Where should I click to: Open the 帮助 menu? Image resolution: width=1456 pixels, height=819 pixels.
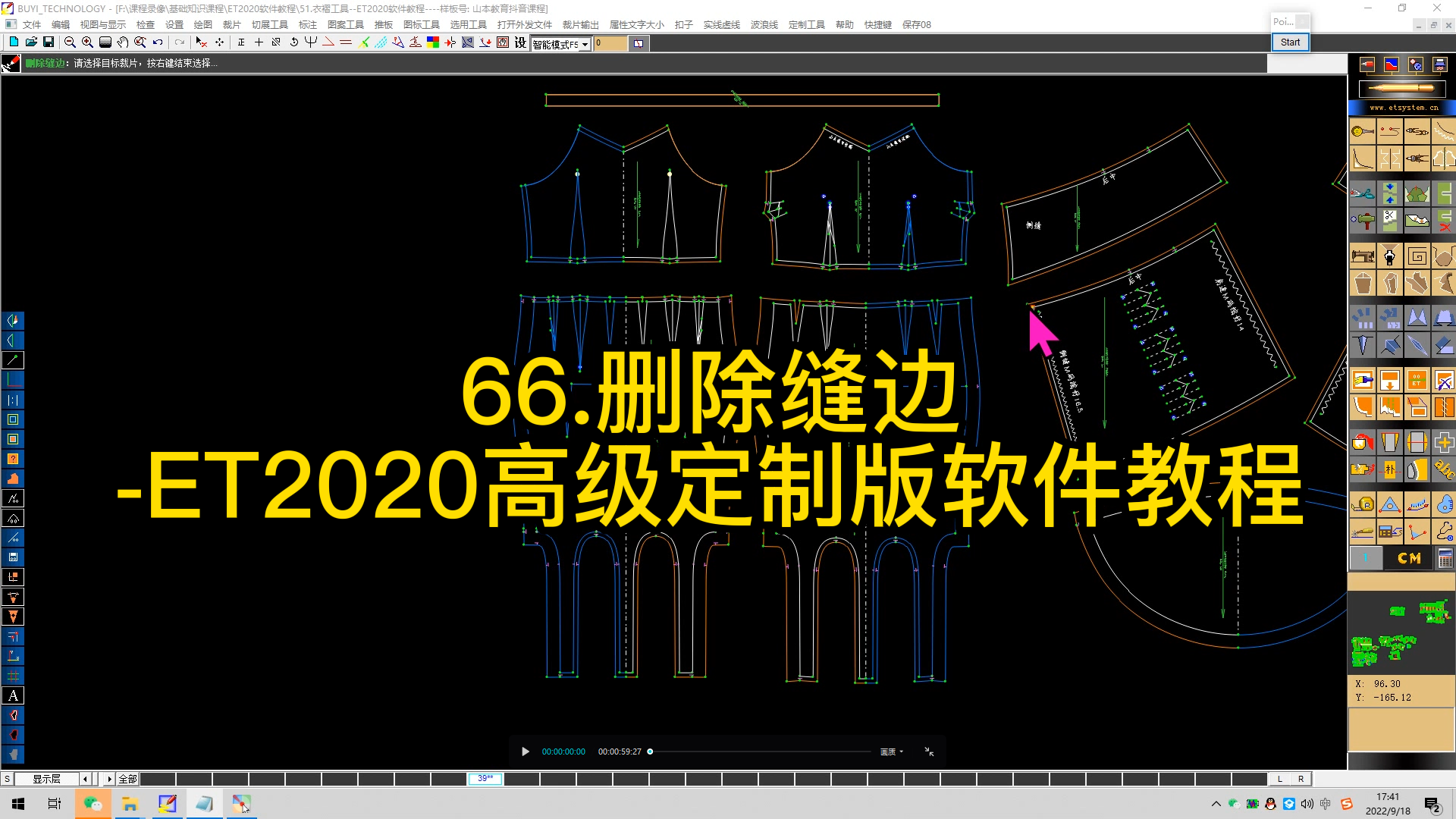tap(845, 24)
